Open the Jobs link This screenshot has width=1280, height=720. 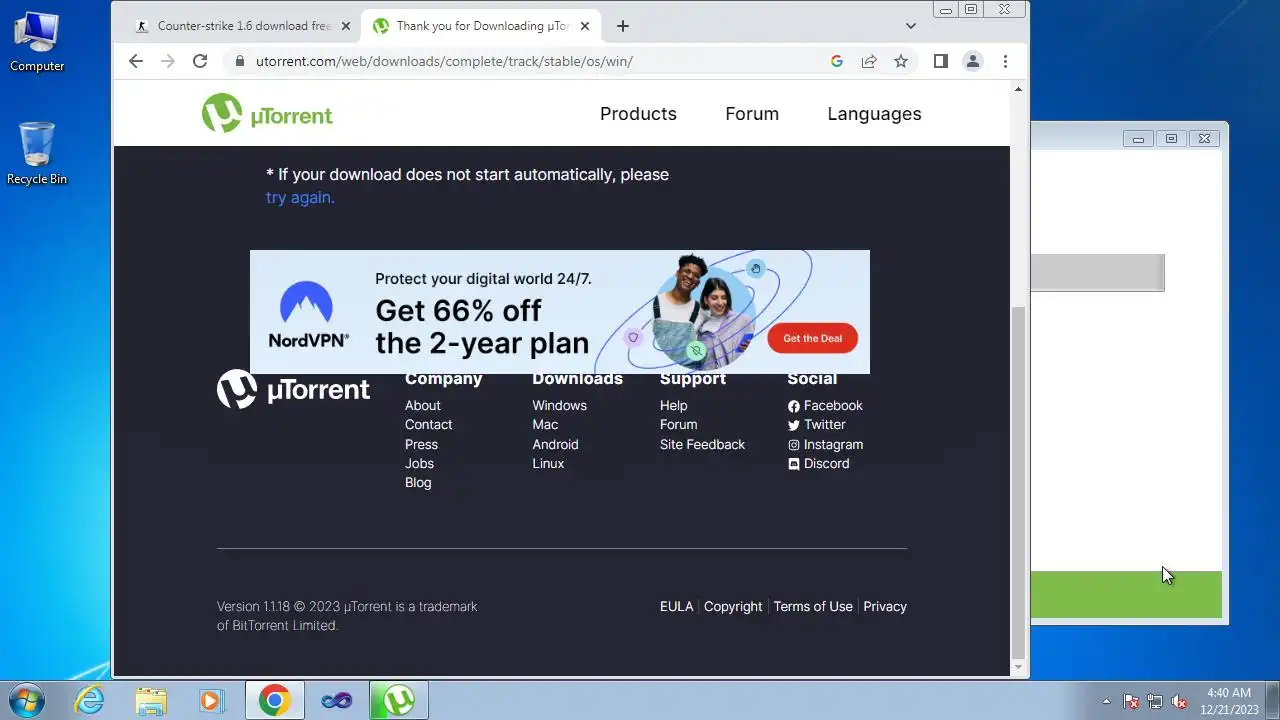pyautogui.click(x=419, y=463)
